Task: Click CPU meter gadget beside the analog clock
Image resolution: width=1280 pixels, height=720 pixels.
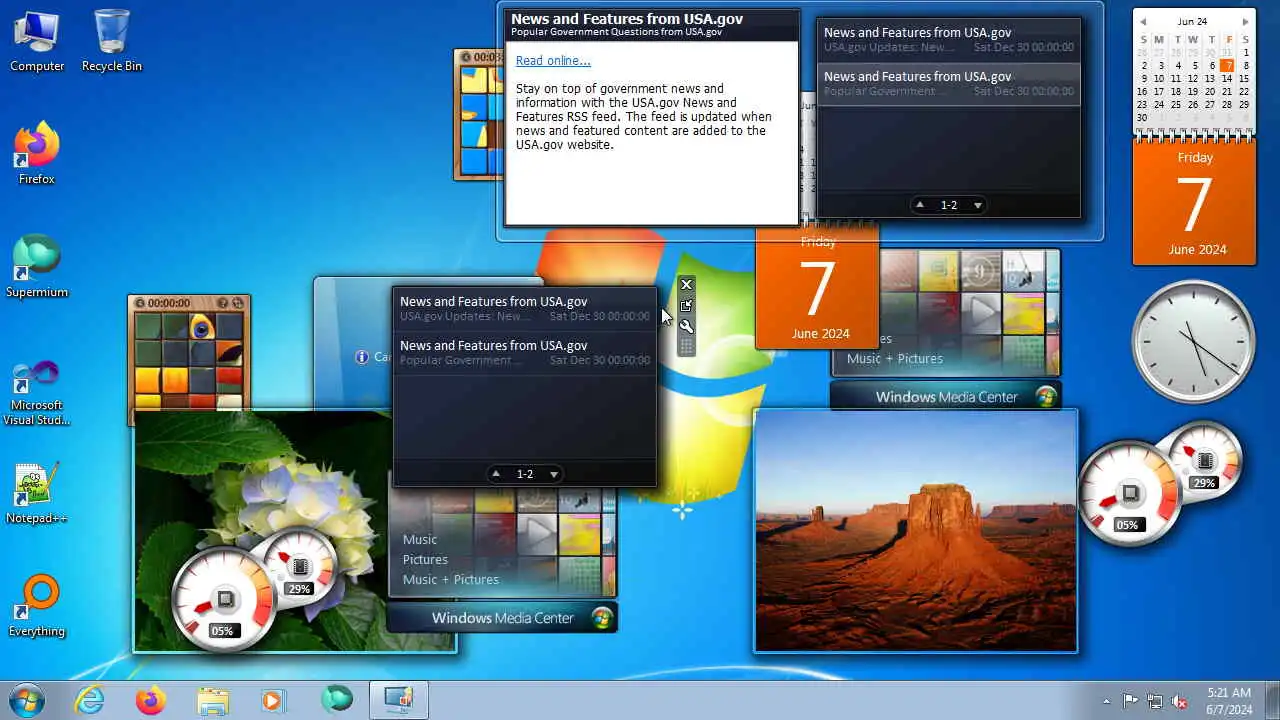Action: point(1160,483)
